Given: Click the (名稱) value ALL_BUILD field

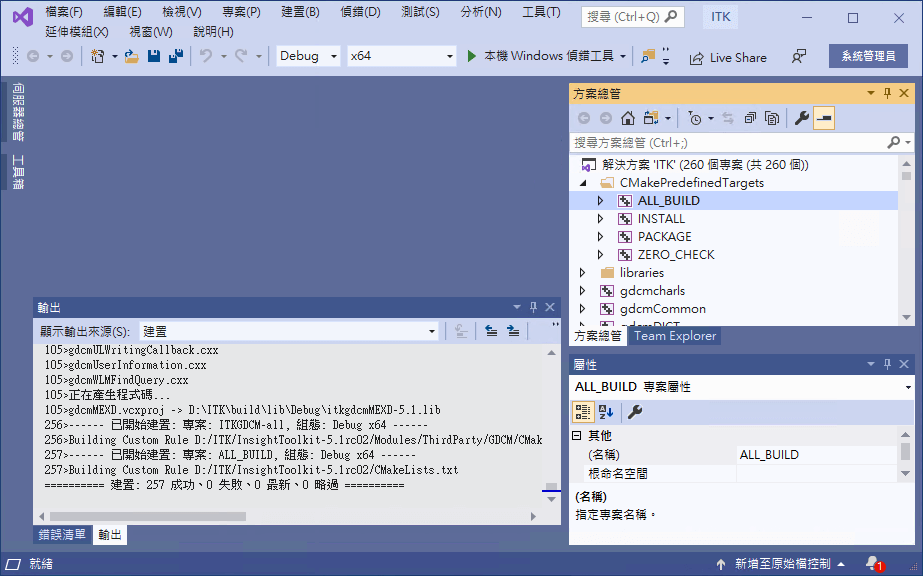Looking at the screenshot, I should (x=817, y=455).
